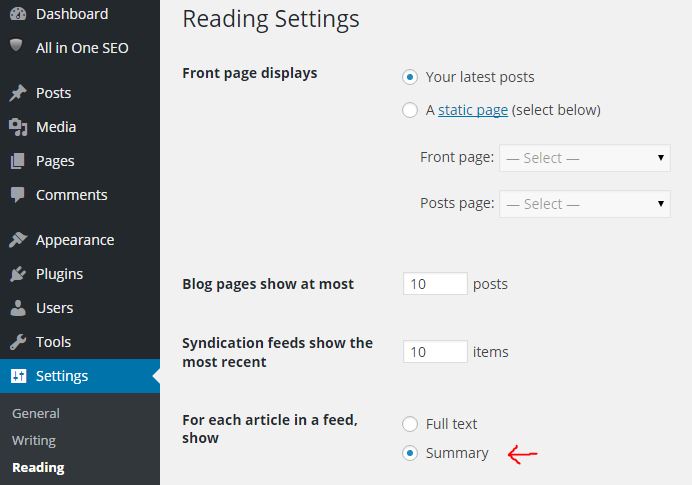Open the Settings menu label

click(x=62, y=376)
